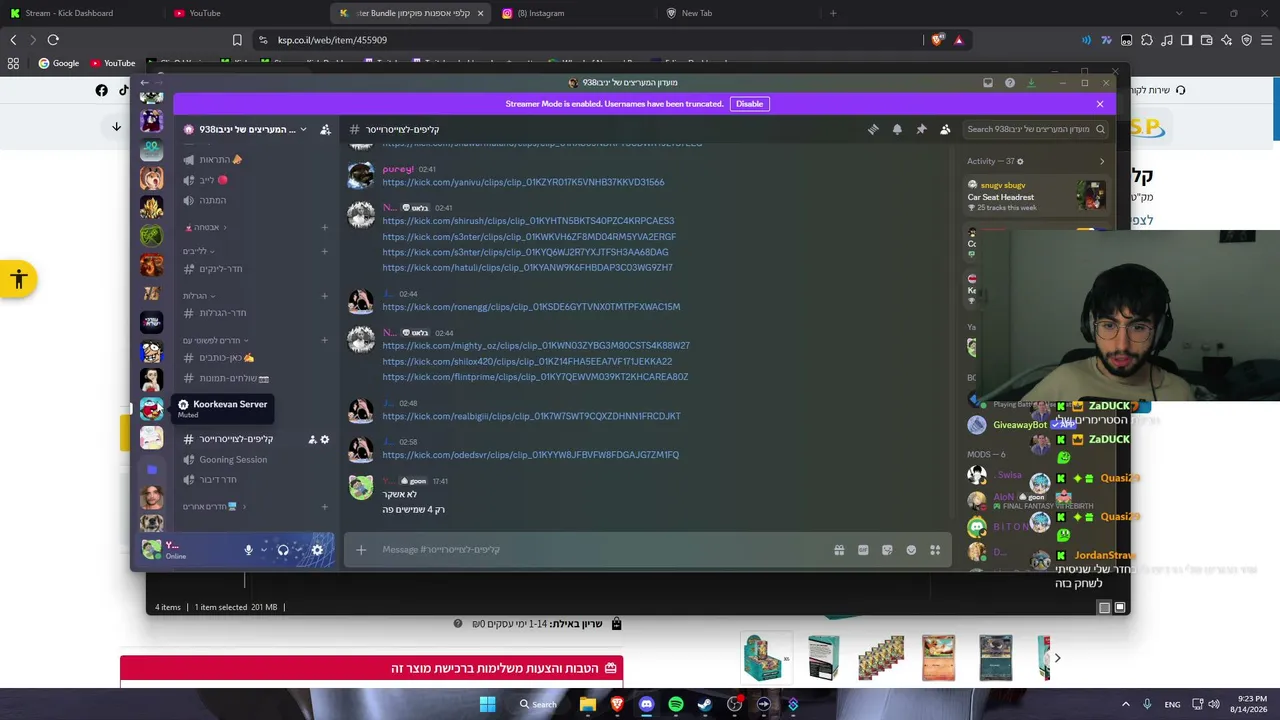The height and width of the screenshot is (720, 1280).
Task: Add a channel to the הגרלות category
Action: click(x=324, y=296)
